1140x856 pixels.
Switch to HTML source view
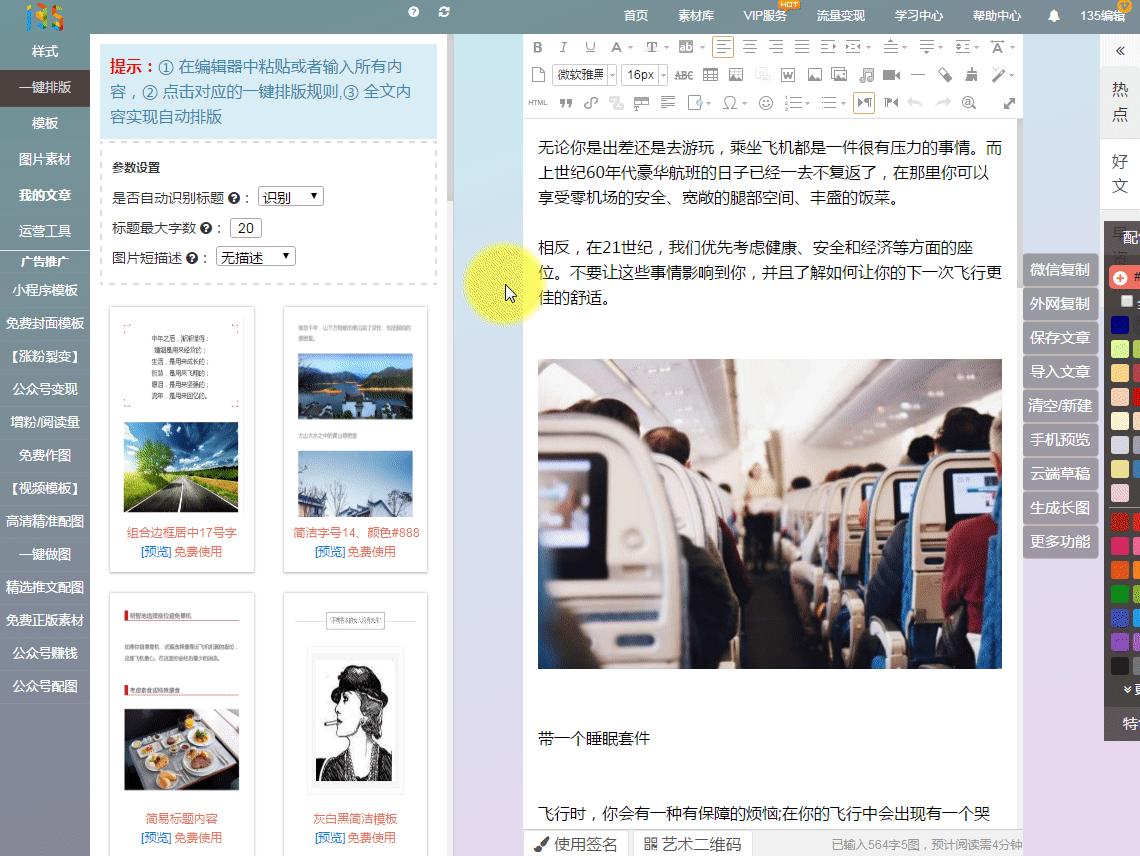point(536,103)
